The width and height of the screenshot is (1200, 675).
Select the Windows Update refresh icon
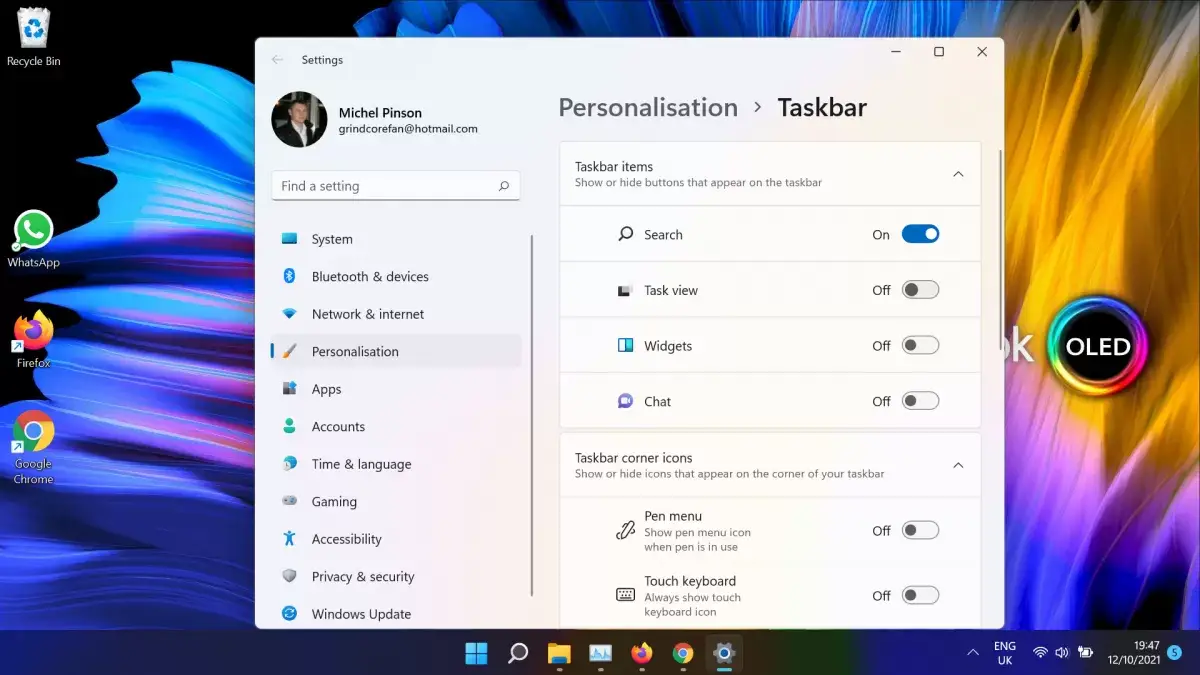[x=289, y=614]
